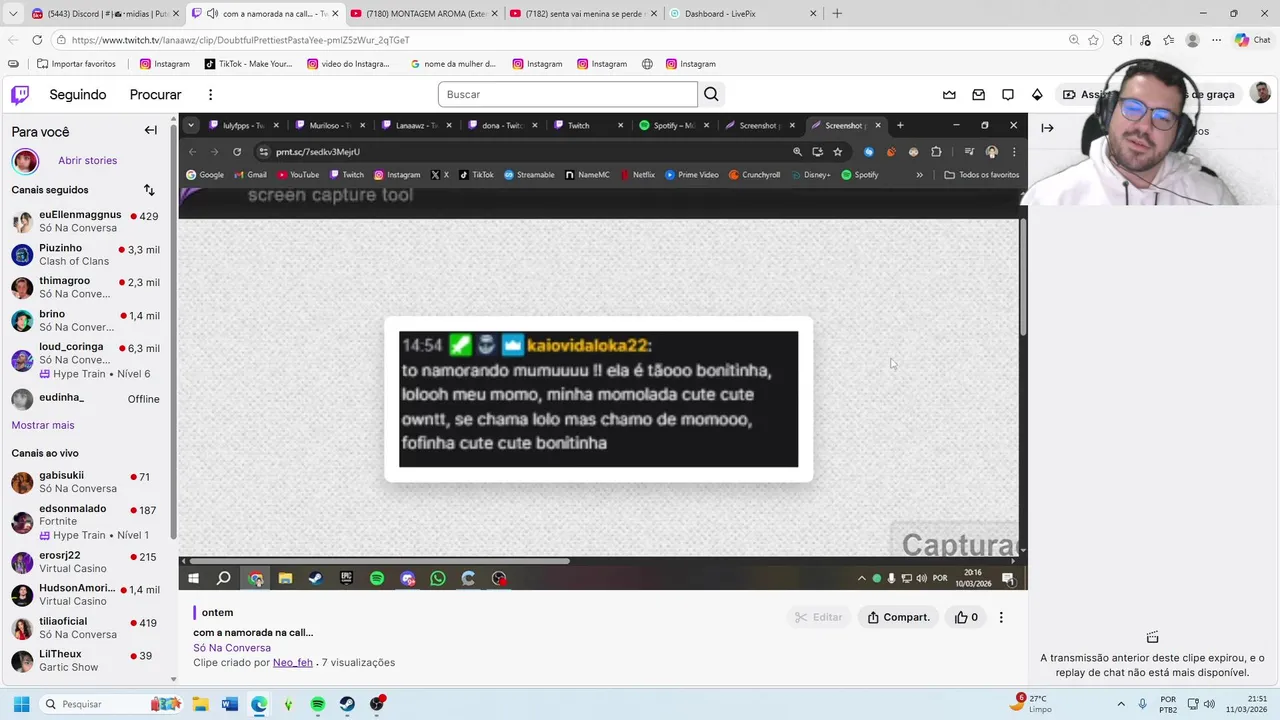Screen dimensions: 1280x720
Task: Expand Mostrar mais followed channels
Action: click(43, 425)
